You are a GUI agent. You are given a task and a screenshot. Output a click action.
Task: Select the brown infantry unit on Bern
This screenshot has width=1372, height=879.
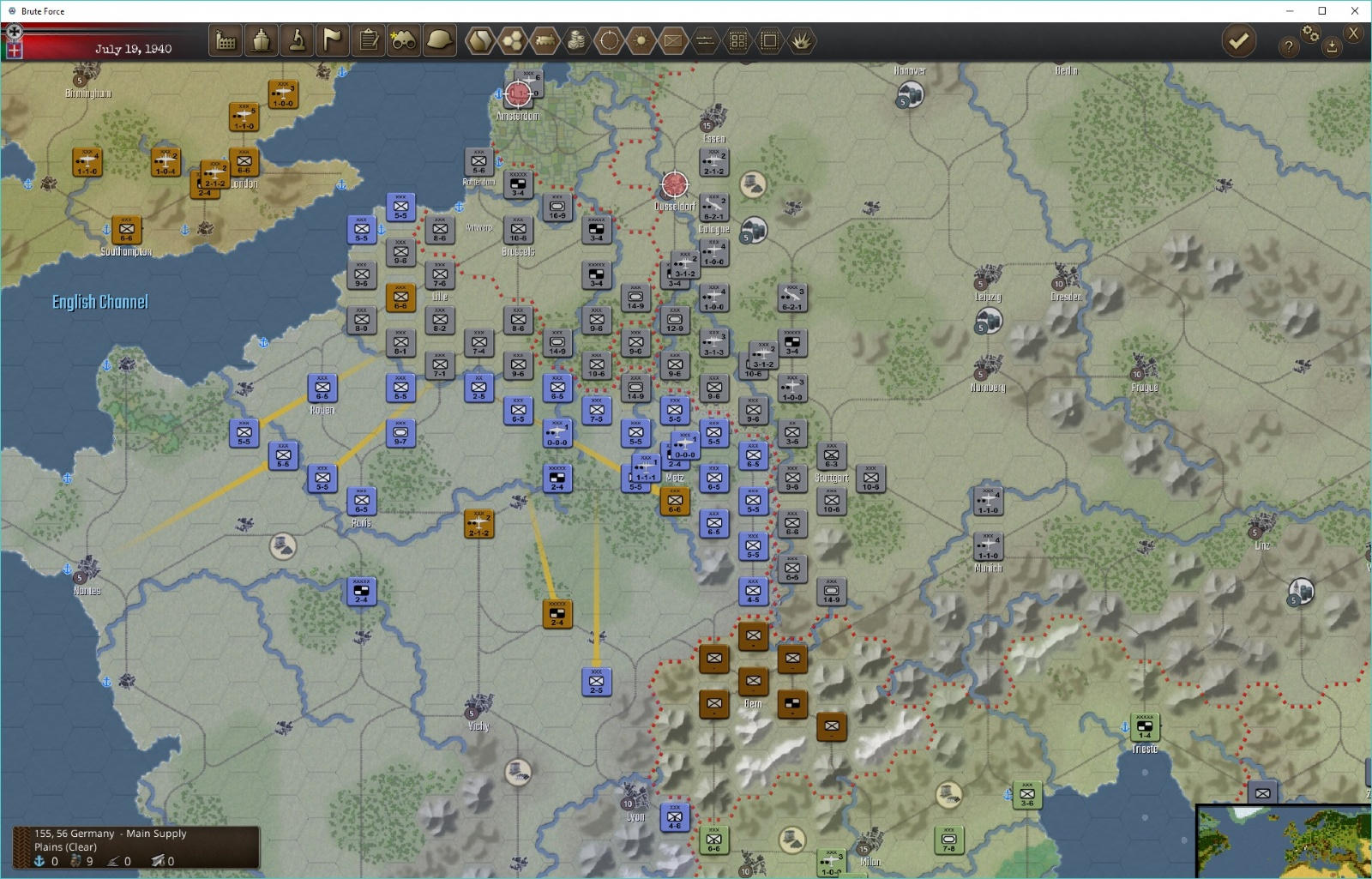pos(753,682)
